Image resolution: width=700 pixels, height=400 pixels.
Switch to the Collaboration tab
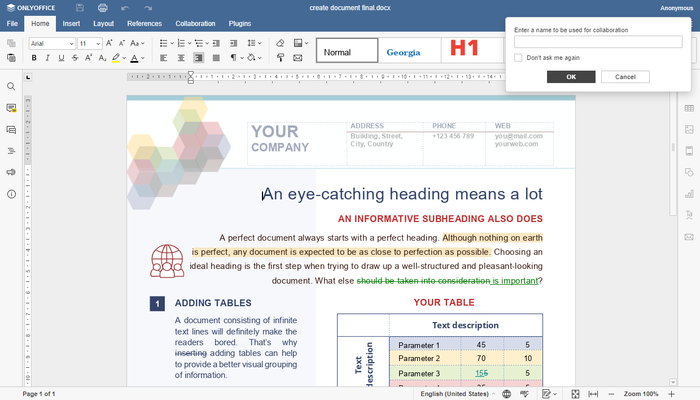pos(195,23)
